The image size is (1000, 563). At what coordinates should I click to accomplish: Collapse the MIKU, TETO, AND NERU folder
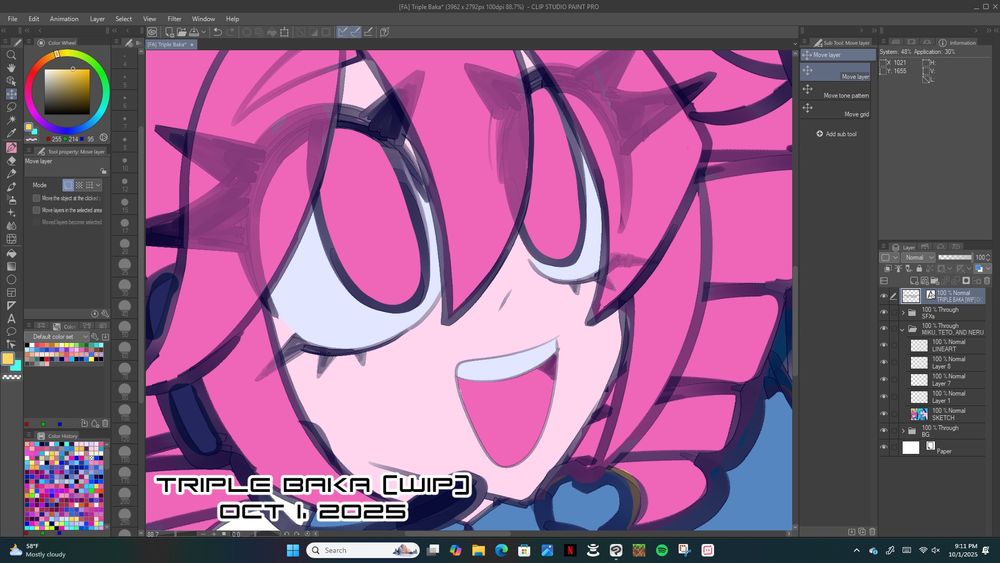tap(902, 329)
